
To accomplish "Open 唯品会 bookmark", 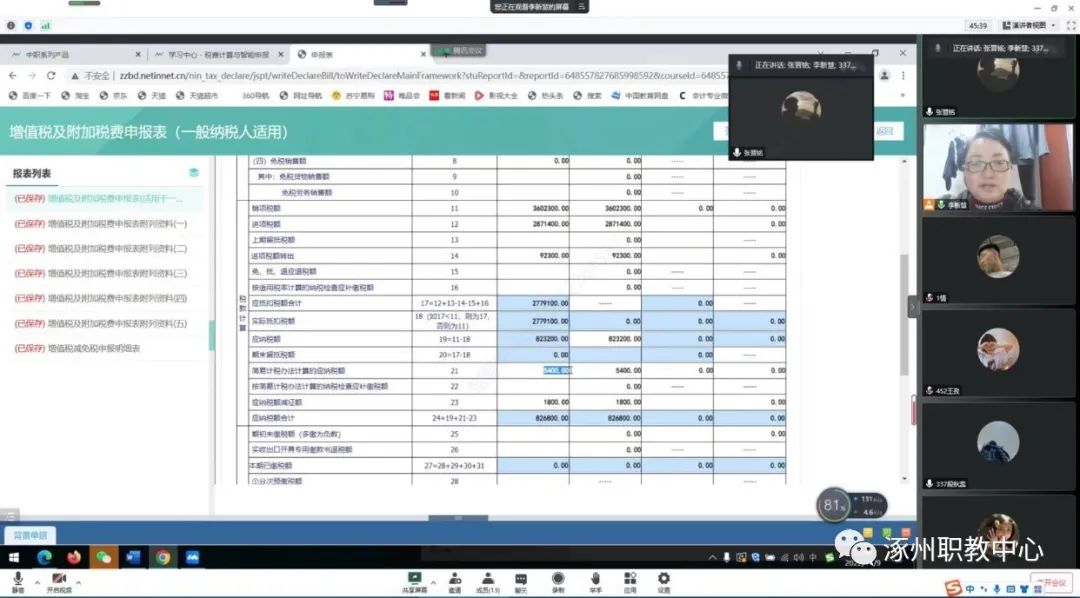I will (x=402, y=96).
